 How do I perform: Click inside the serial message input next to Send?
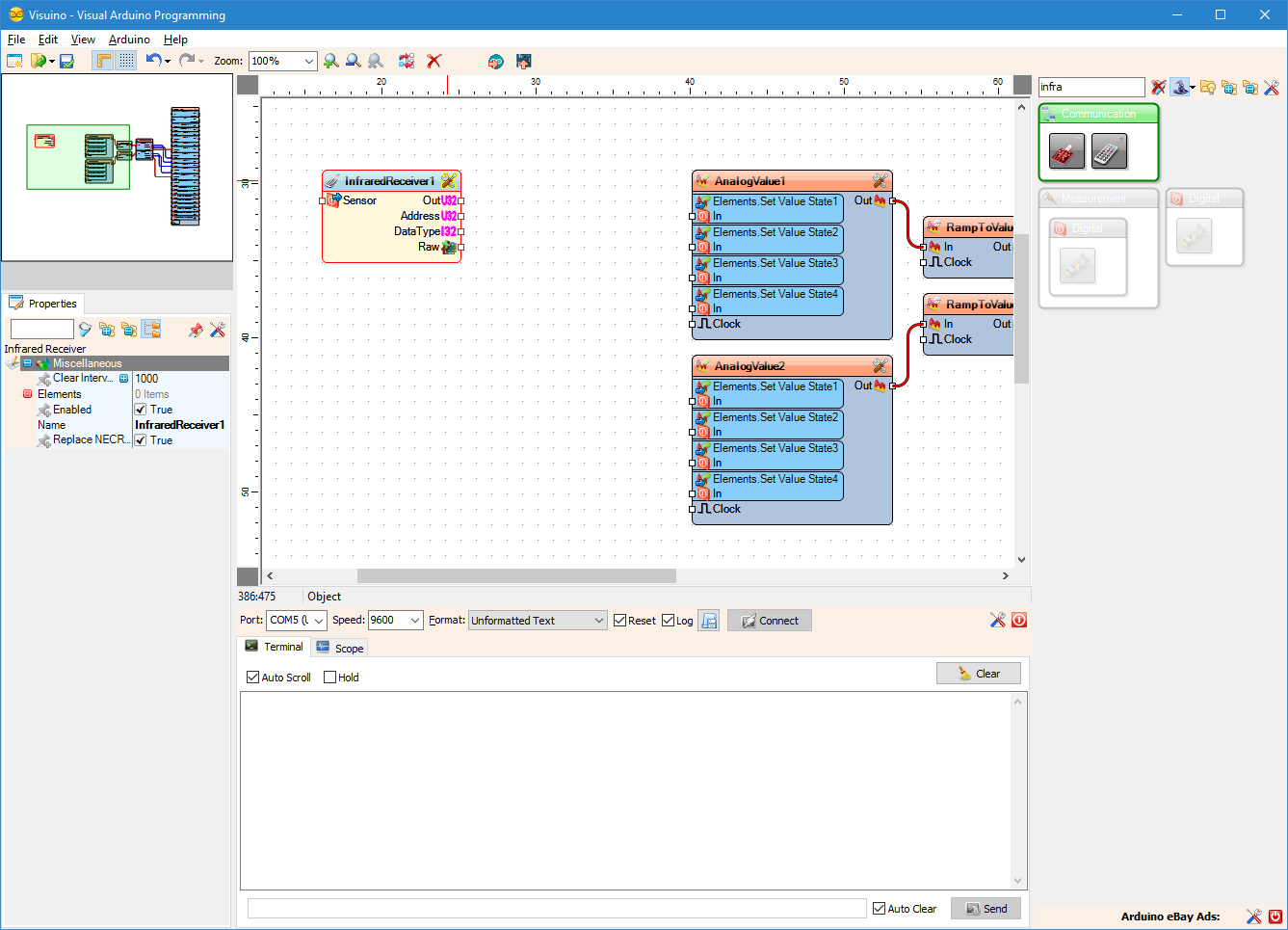tap(556, 908)
